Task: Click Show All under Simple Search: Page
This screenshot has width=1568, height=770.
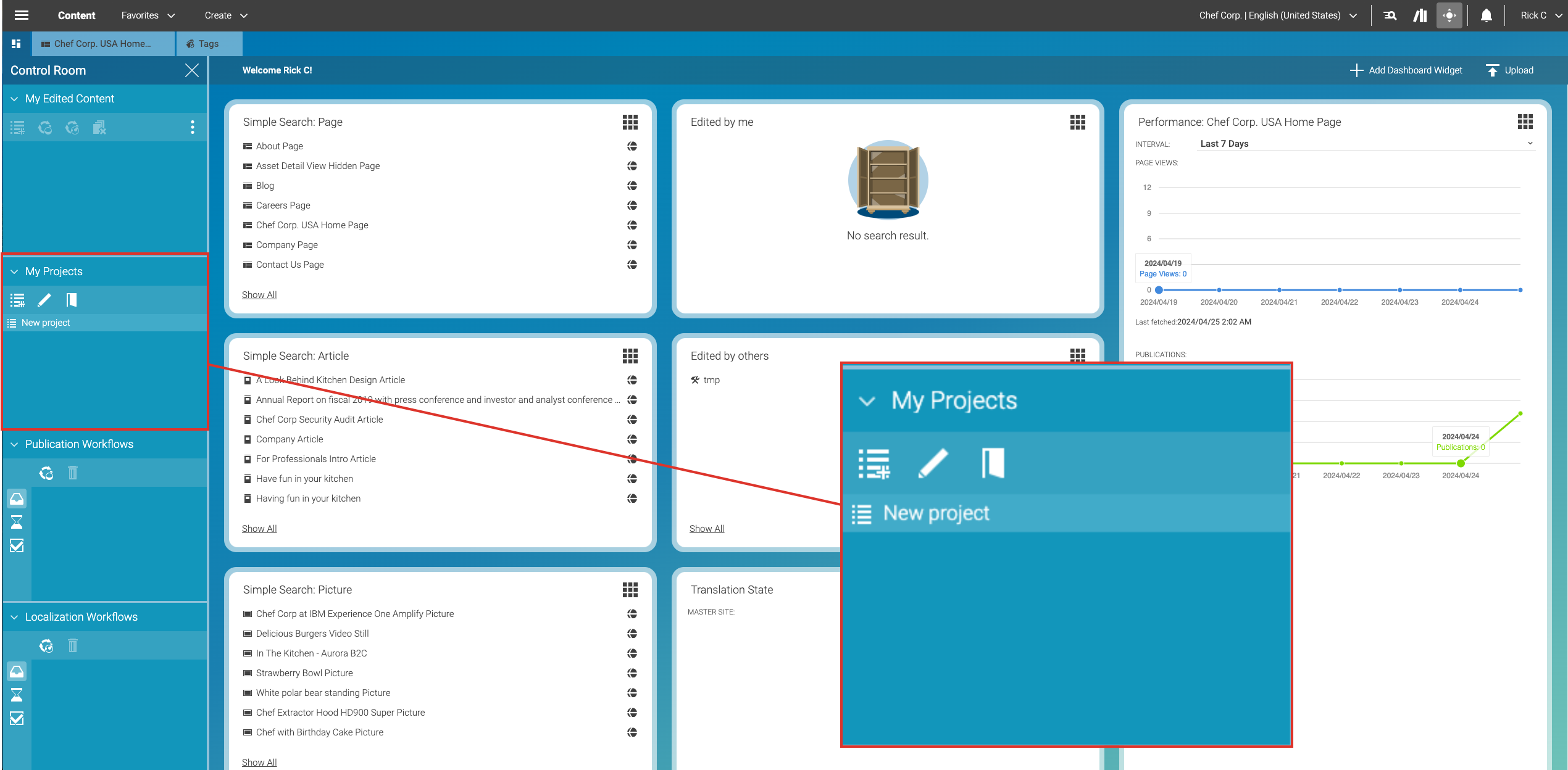Action: (x=259, y=295)
